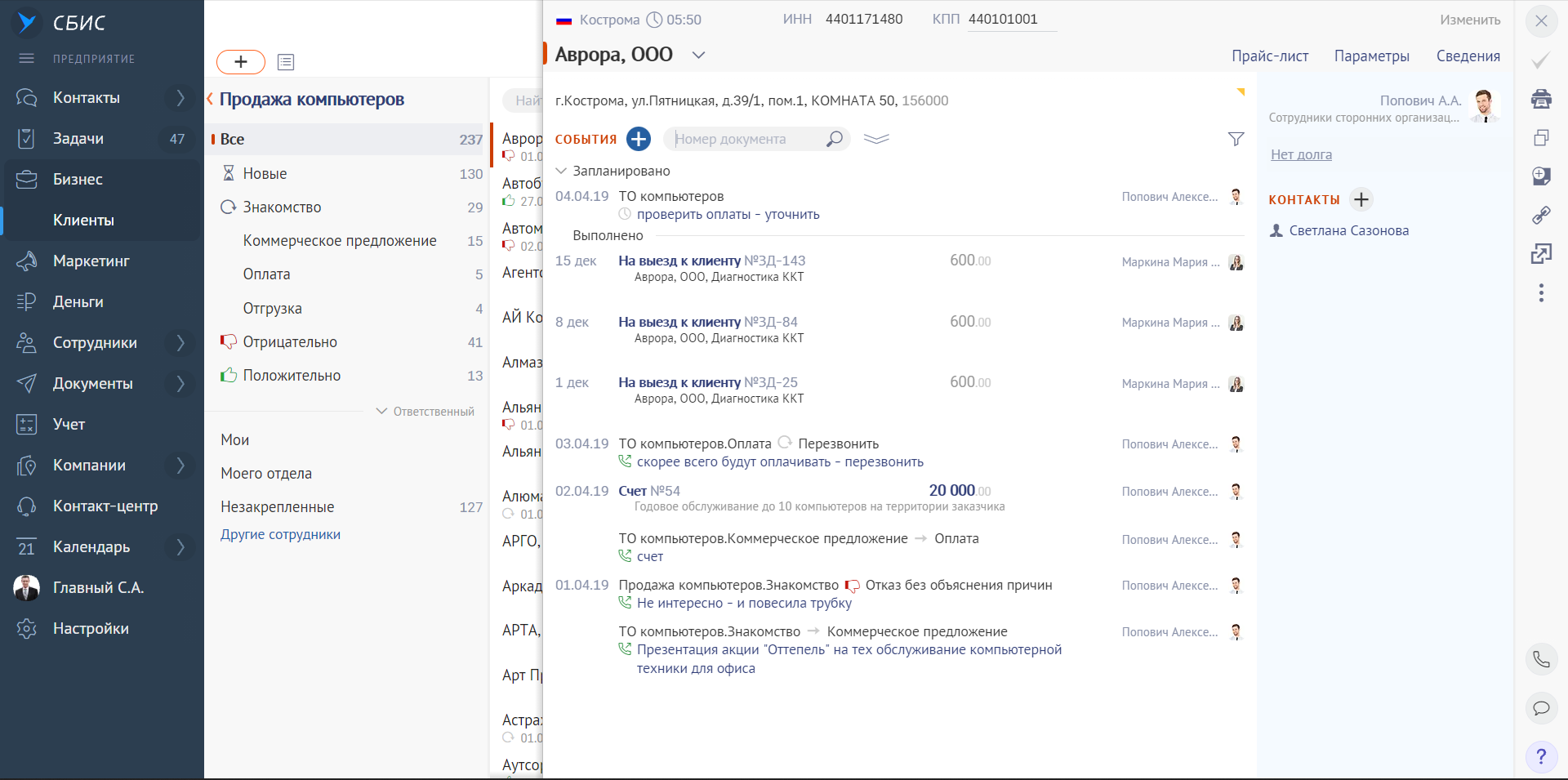Expand events with the double chevron icon
The image size is (1568, 780).
point(876,139)
